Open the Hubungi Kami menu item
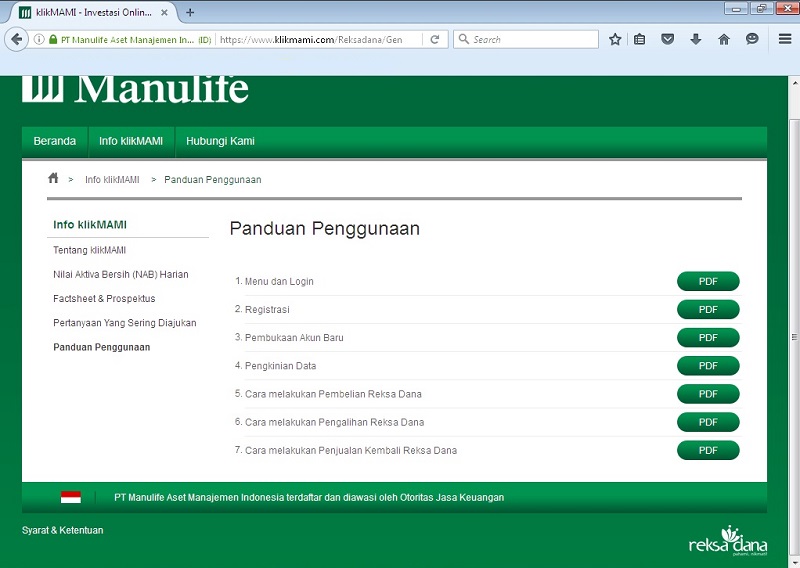 220,141
